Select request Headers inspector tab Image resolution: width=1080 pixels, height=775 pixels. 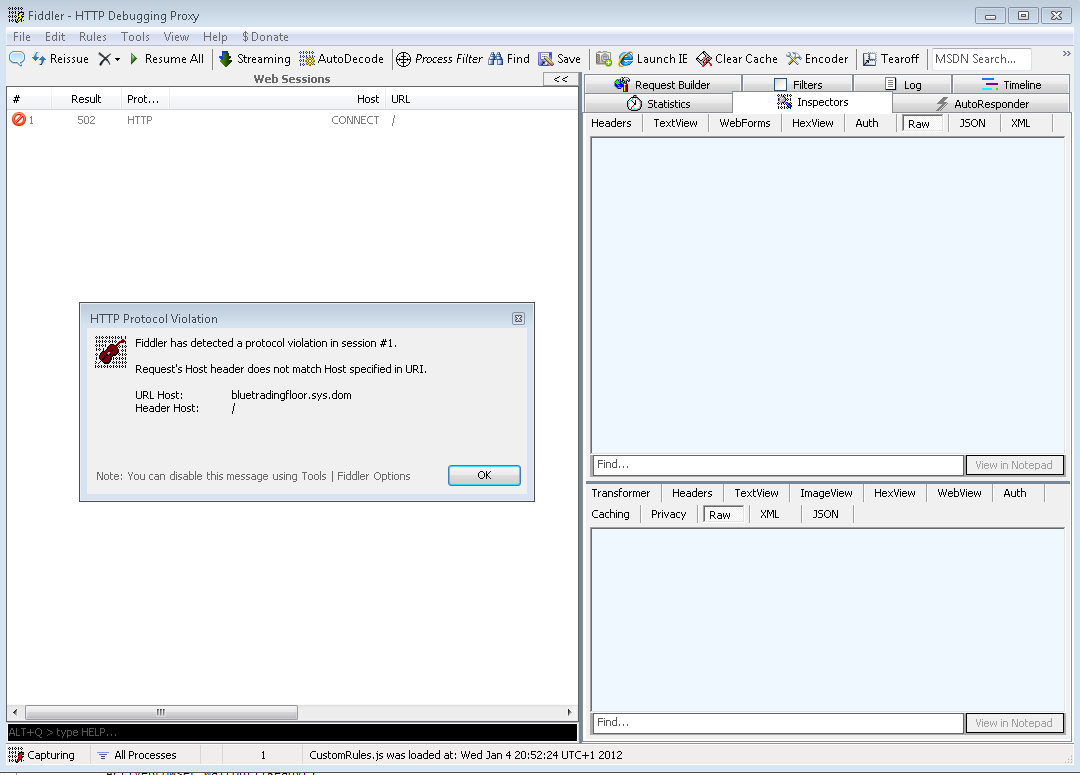[611, 123]
